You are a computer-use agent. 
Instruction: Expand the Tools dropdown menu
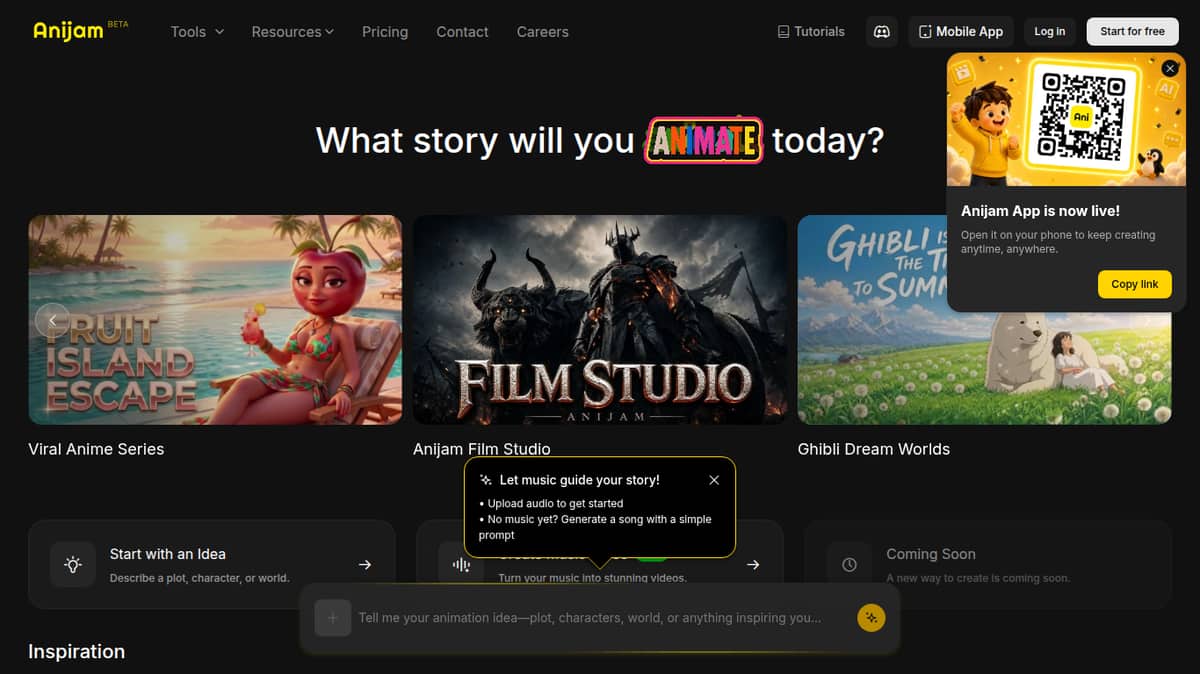197,32
